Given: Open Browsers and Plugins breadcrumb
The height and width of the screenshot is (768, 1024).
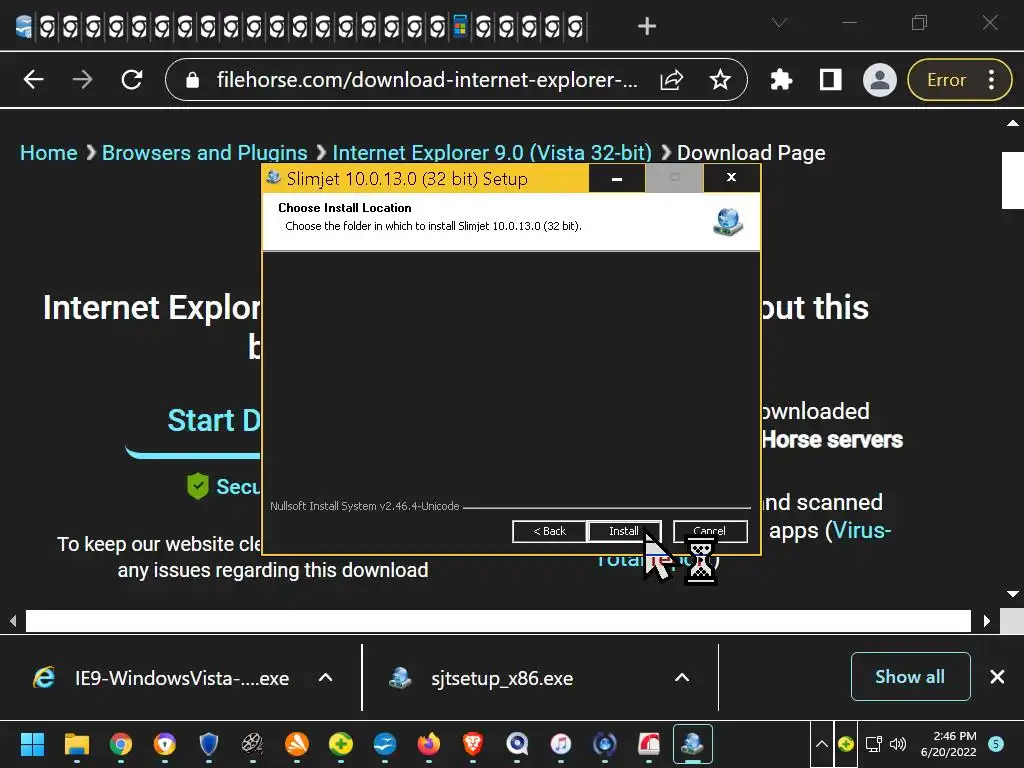Looking at the screenshot, I should click(x=204, y=153).
